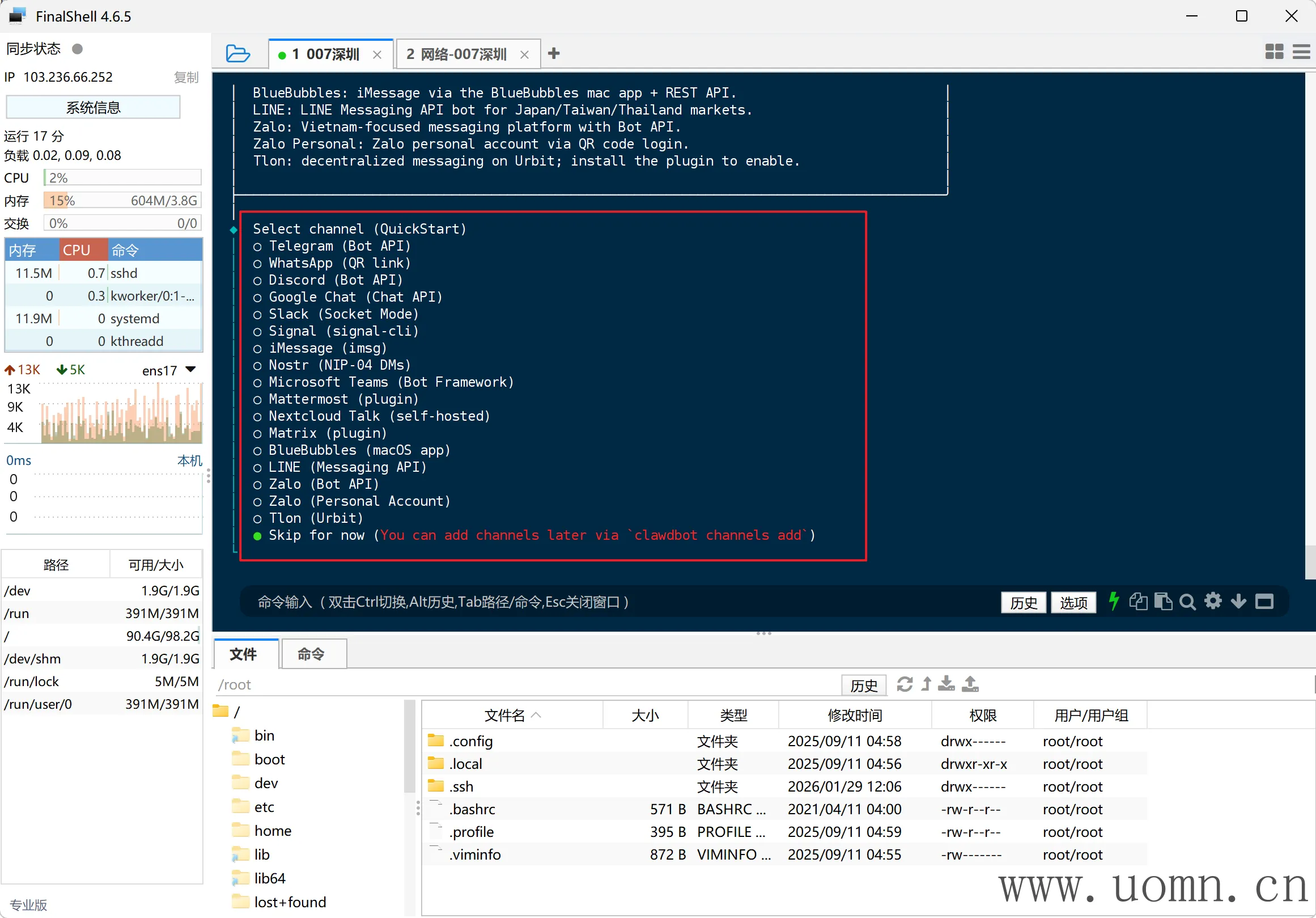Open the connection manager folder icon
Screen dimensions: 1316x918
coord(237,54)
